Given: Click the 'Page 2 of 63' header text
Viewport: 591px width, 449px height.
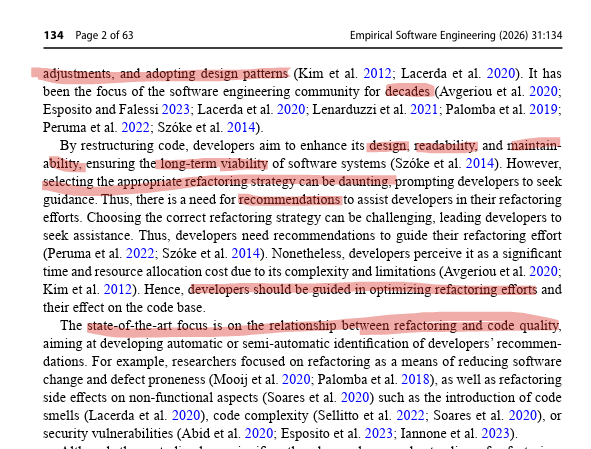Looking at the screenshot, I should point(104,35).
